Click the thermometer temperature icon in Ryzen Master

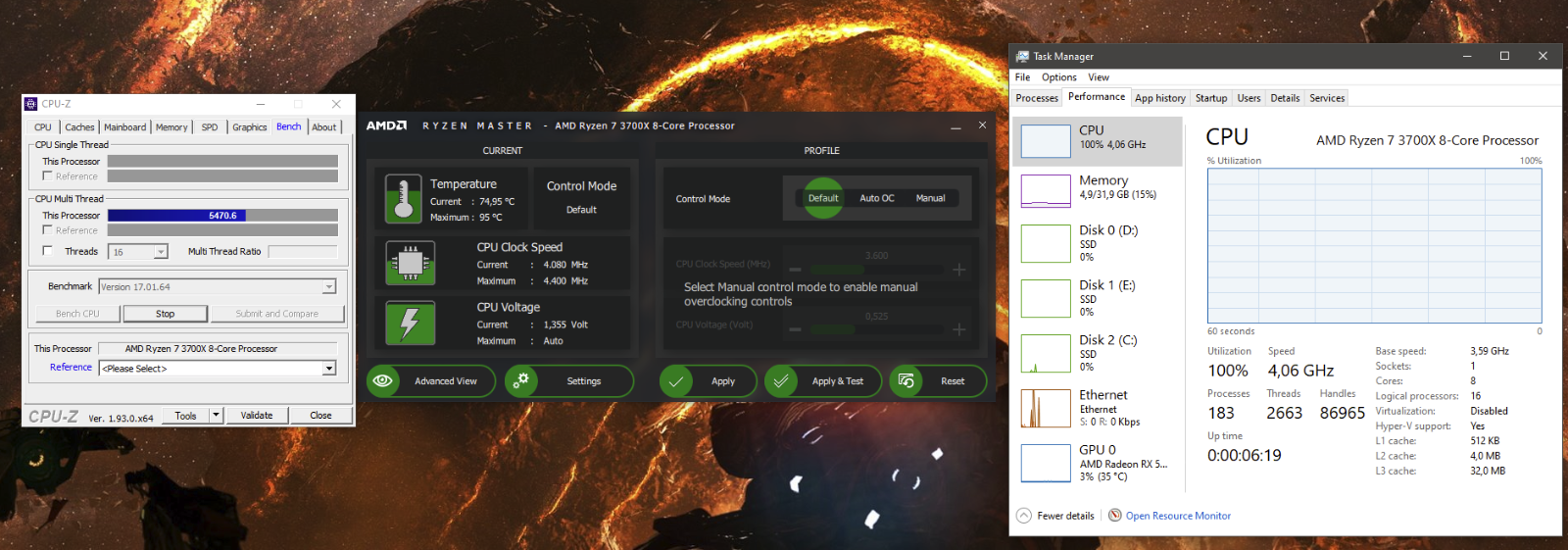pyautogui.click(x=403, y=199)
